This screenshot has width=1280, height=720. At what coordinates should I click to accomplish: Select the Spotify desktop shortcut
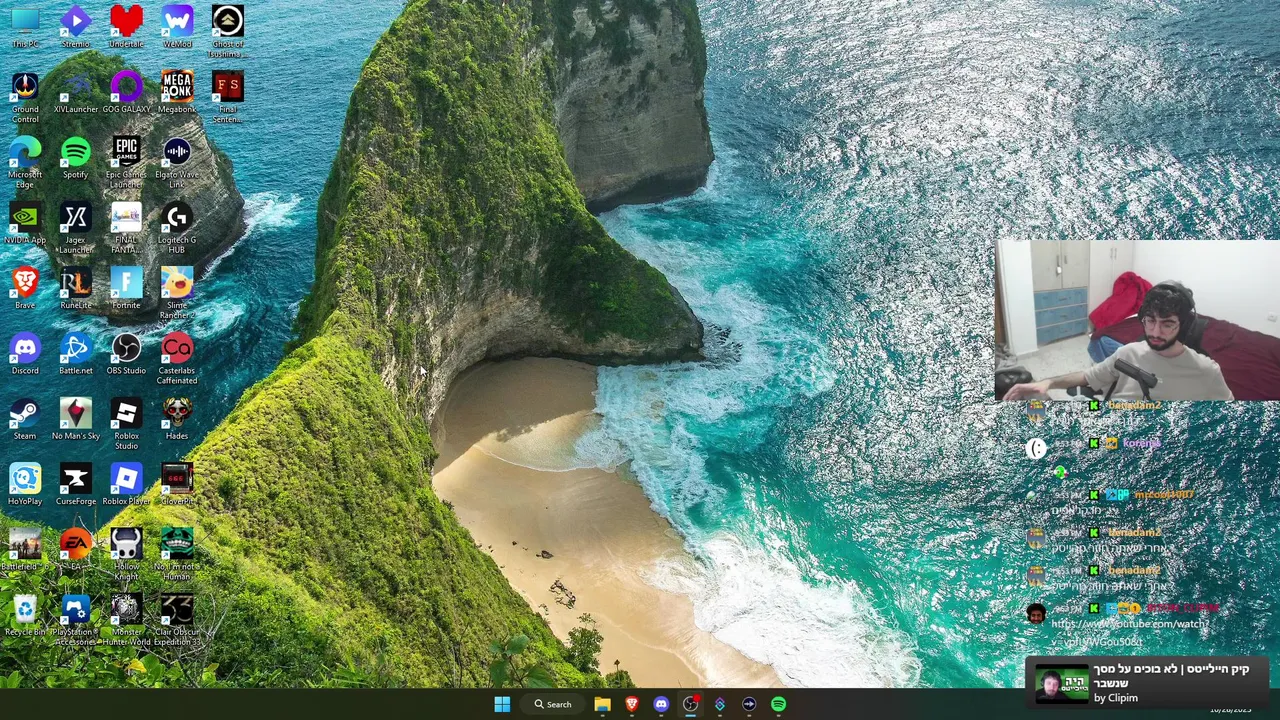[75, 158]
